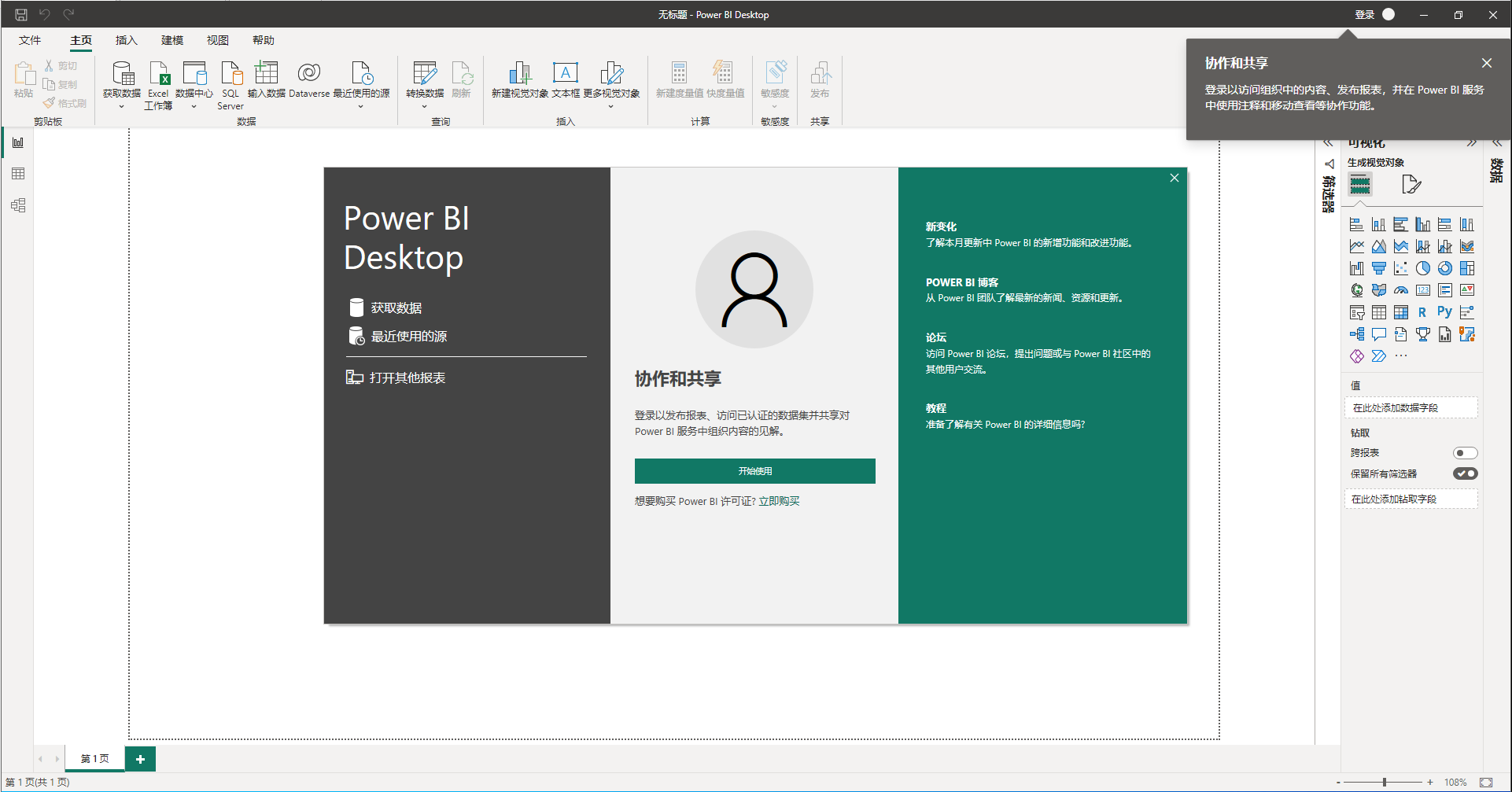Click the green 开始使用 button
This screenshot has height=792, width=1512.
tap(754, 471)
